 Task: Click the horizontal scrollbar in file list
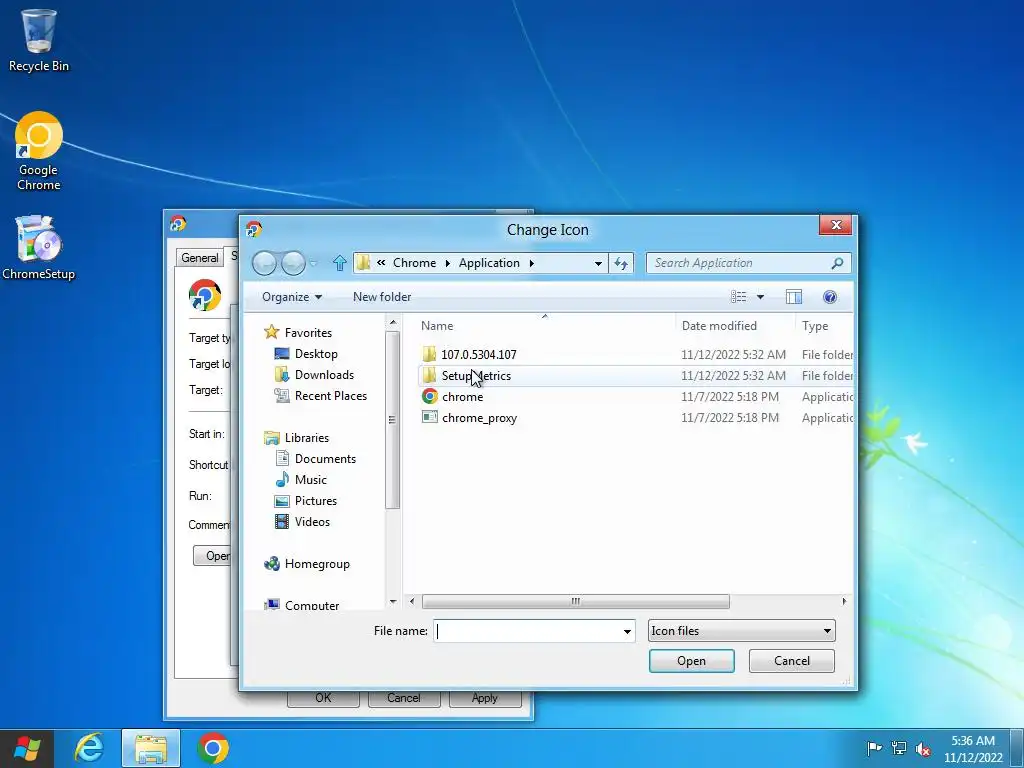tap(575, 601)
